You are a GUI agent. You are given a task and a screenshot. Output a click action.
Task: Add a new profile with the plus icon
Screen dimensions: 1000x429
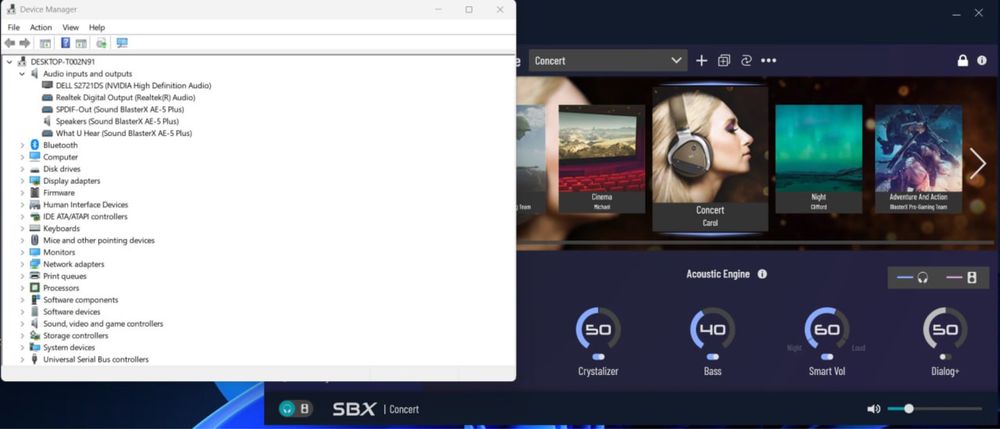[x=702, y=61]
